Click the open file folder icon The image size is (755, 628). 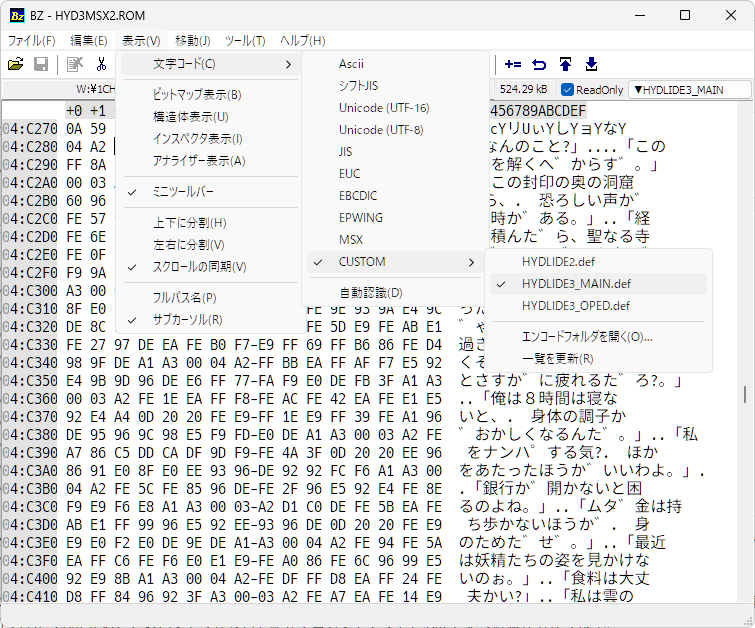pyautogui.click(x=16, y=64)
